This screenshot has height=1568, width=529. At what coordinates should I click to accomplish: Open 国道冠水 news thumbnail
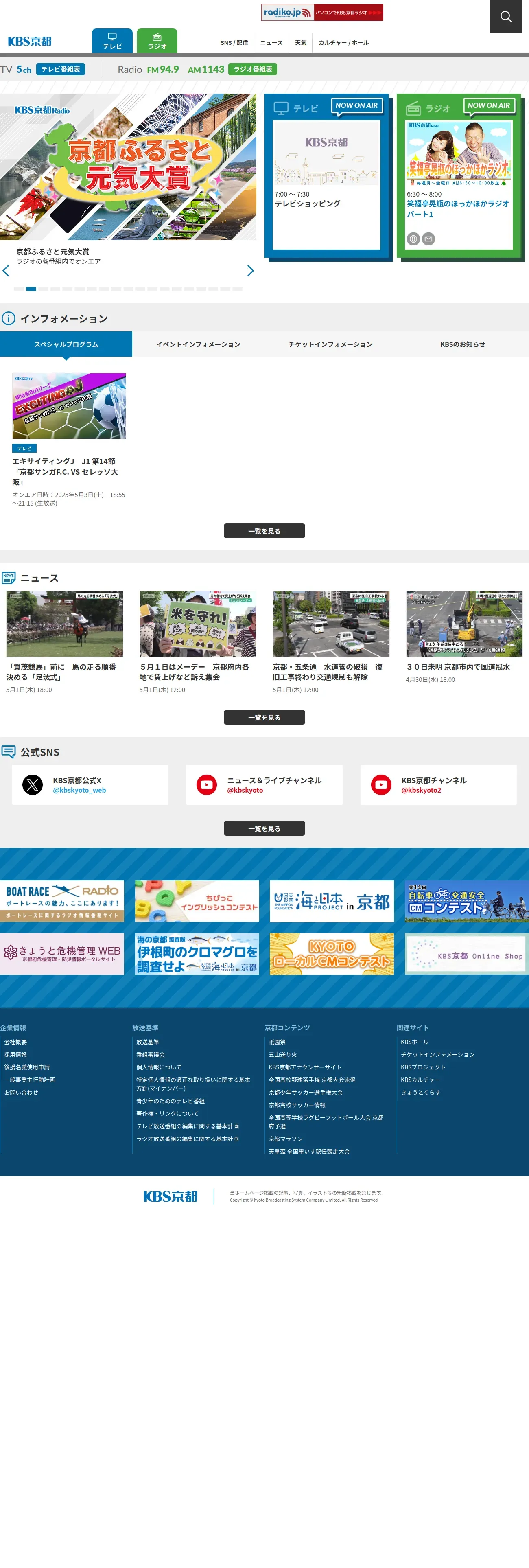tap(464, 624)
